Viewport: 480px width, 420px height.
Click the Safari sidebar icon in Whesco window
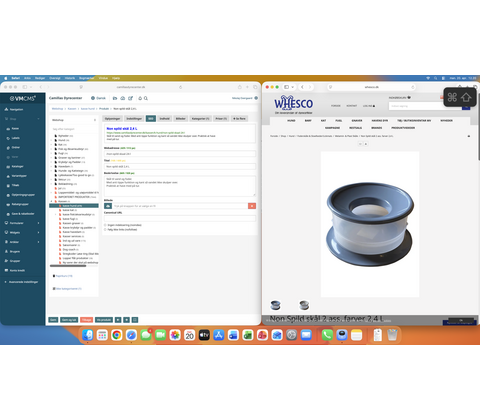coord(286,87)
